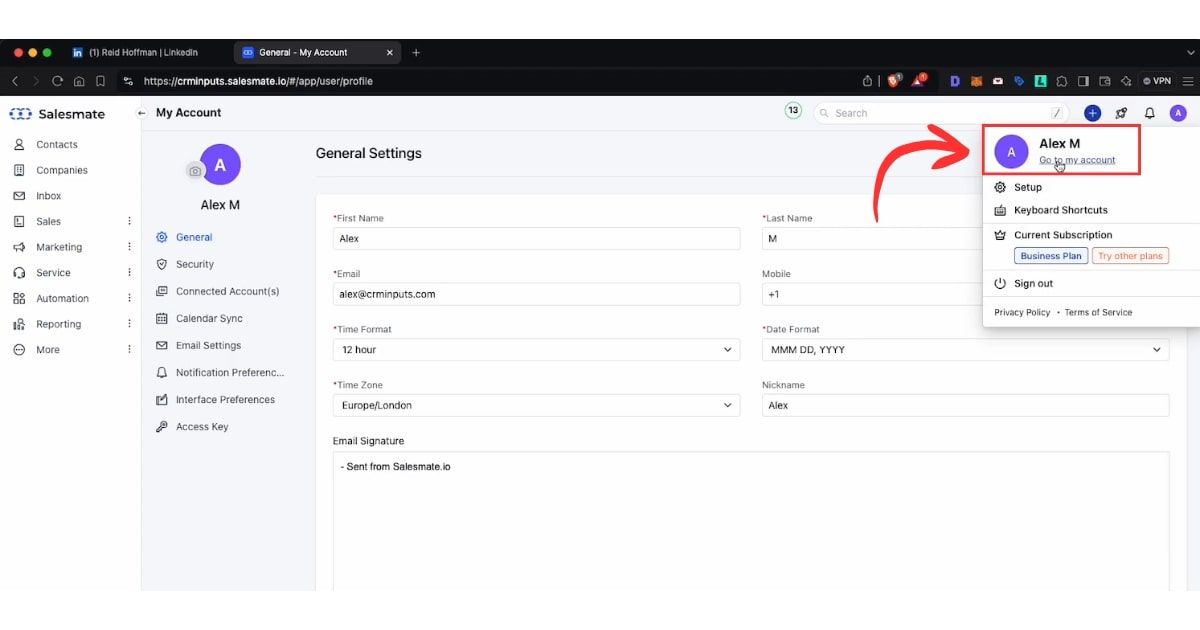The width and height of the screenshot is (1200, 630).
Task: Click the share icon in the address bar
Action: coord(867,81)
